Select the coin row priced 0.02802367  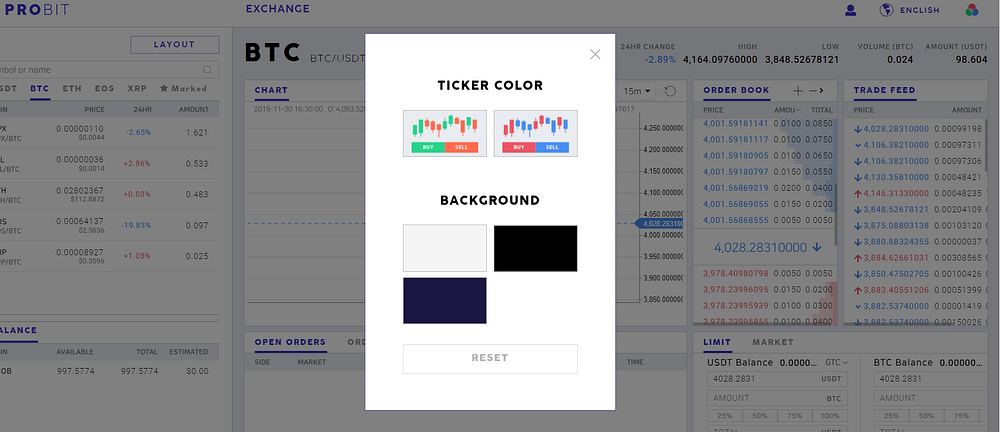[109, 195]
